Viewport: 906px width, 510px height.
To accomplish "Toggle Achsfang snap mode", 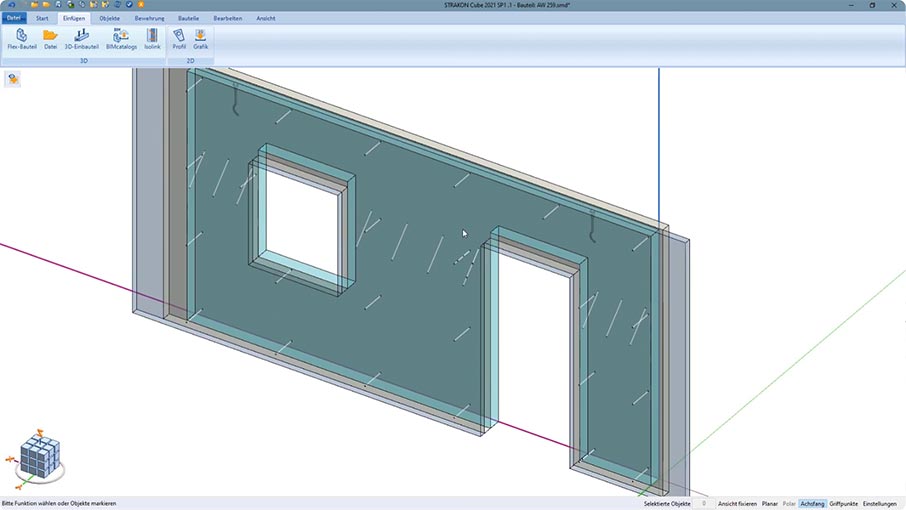I will [812, 504].
